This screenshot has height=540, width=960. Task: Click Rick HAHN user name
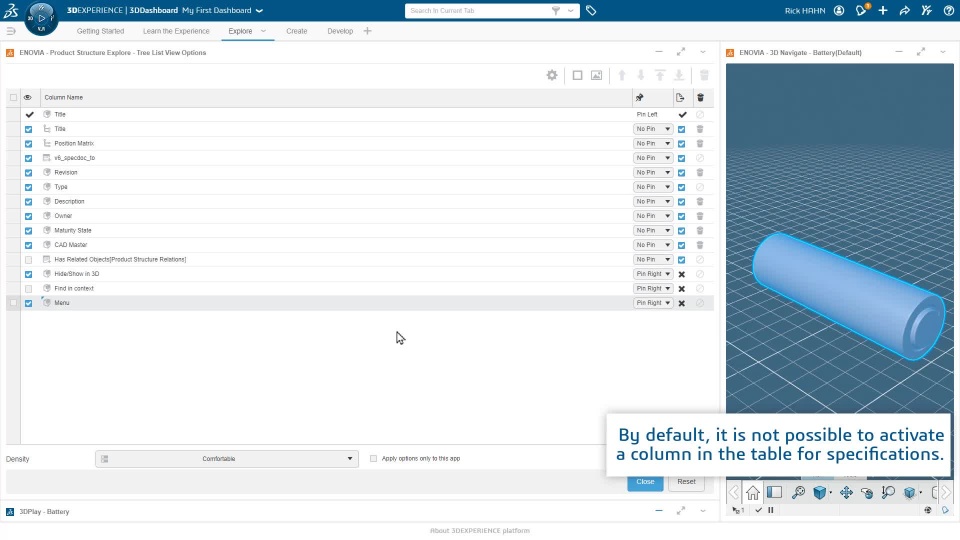tap(804, 10)
